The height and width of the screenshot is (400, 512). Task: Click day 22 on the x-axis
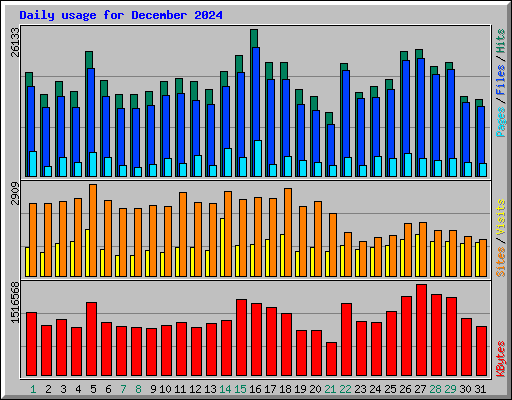(x=345, y=389)
